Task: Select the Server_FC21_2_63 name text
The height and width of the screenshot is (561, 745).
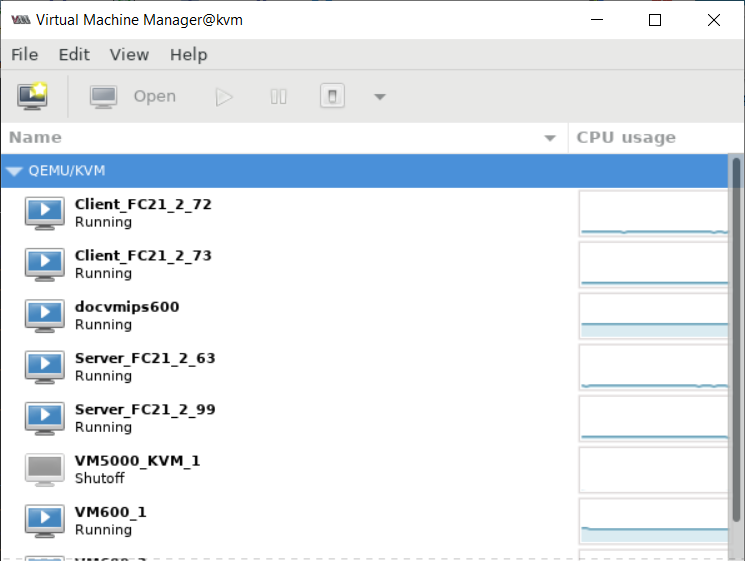Action: (145, 358)
